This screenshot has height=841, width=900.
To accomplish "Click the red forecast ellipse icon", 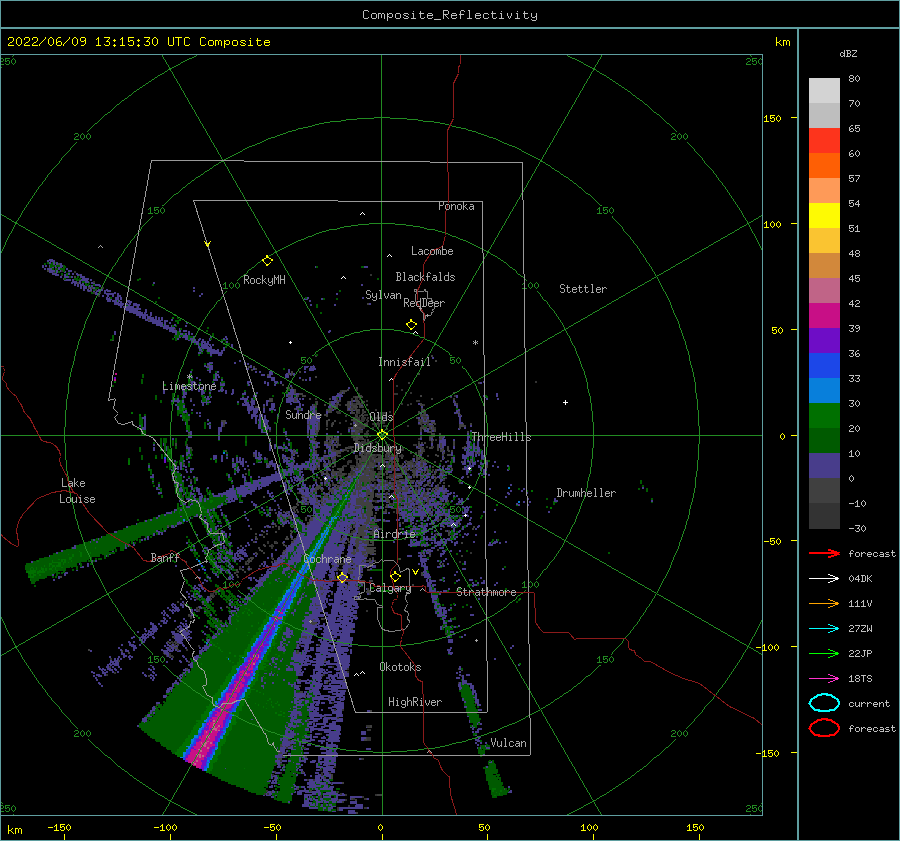I will [x=824, y=728].
